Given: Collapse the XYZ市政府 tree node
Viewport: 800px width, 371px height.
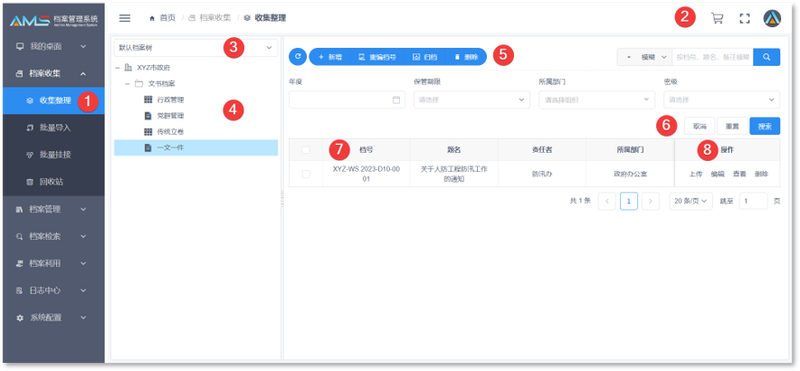Looking at the screenshot, I should (x=118, y=67).
